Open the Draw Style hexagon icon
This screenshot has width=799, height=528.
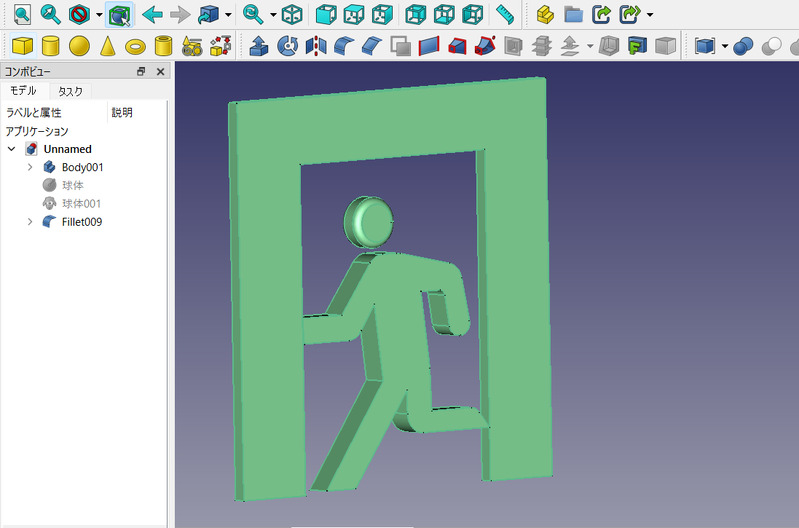pos(79,14)
